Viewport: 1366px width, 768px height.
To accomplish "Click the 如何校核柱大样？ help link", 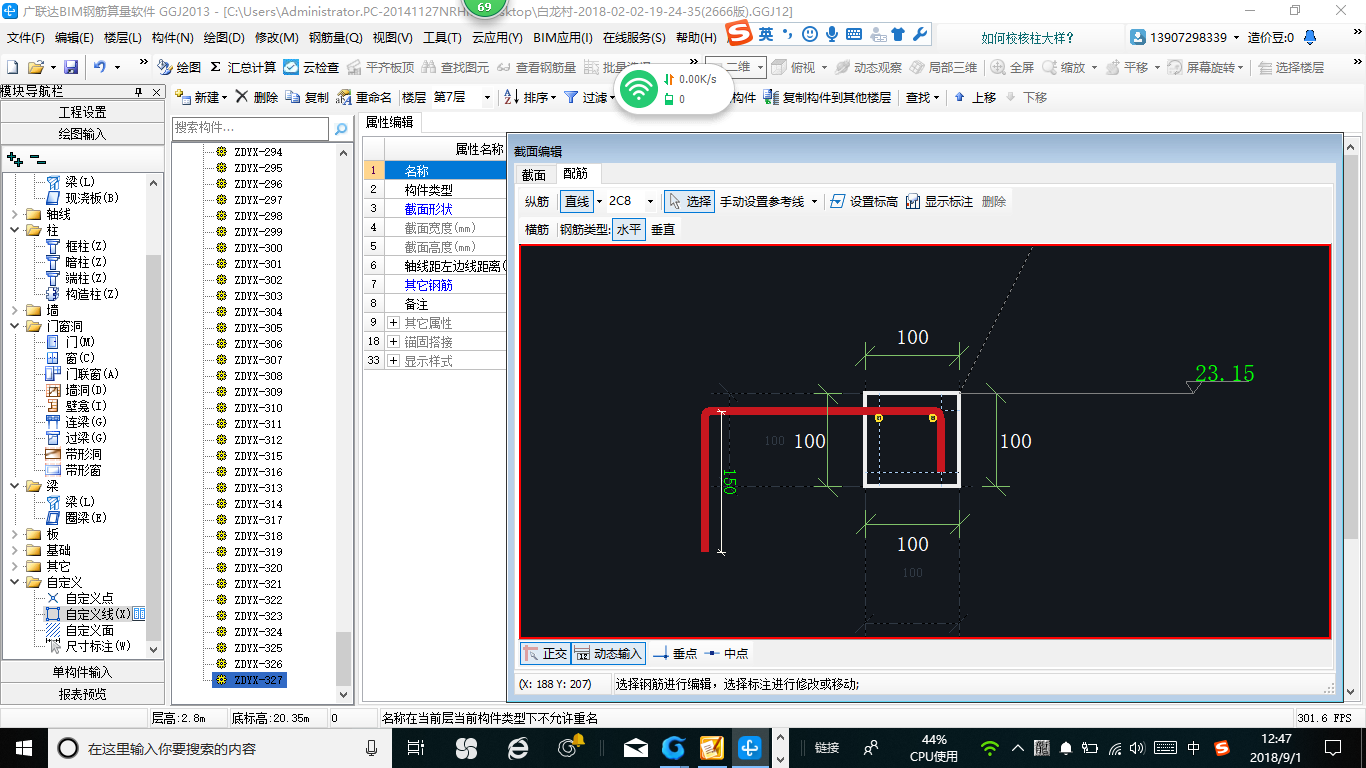I will [x=1027, y=38].
